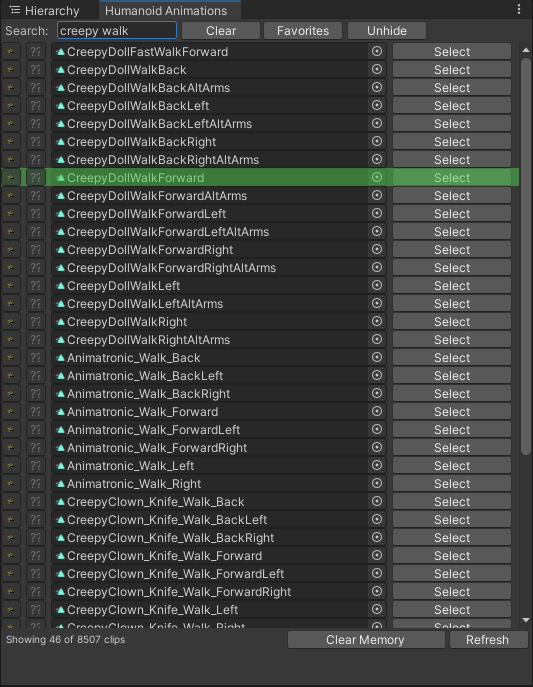
Task: Toggle the ?? icon on Animatronic_Walk_ForwardLeft
Action: [35, 429]
